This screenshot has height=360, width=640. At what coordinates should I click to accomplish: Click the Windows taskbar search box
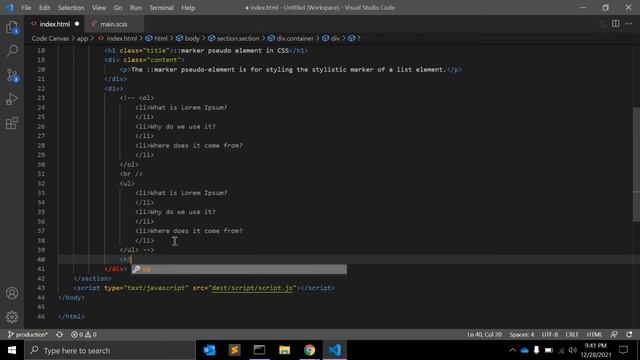coord(109,350)
